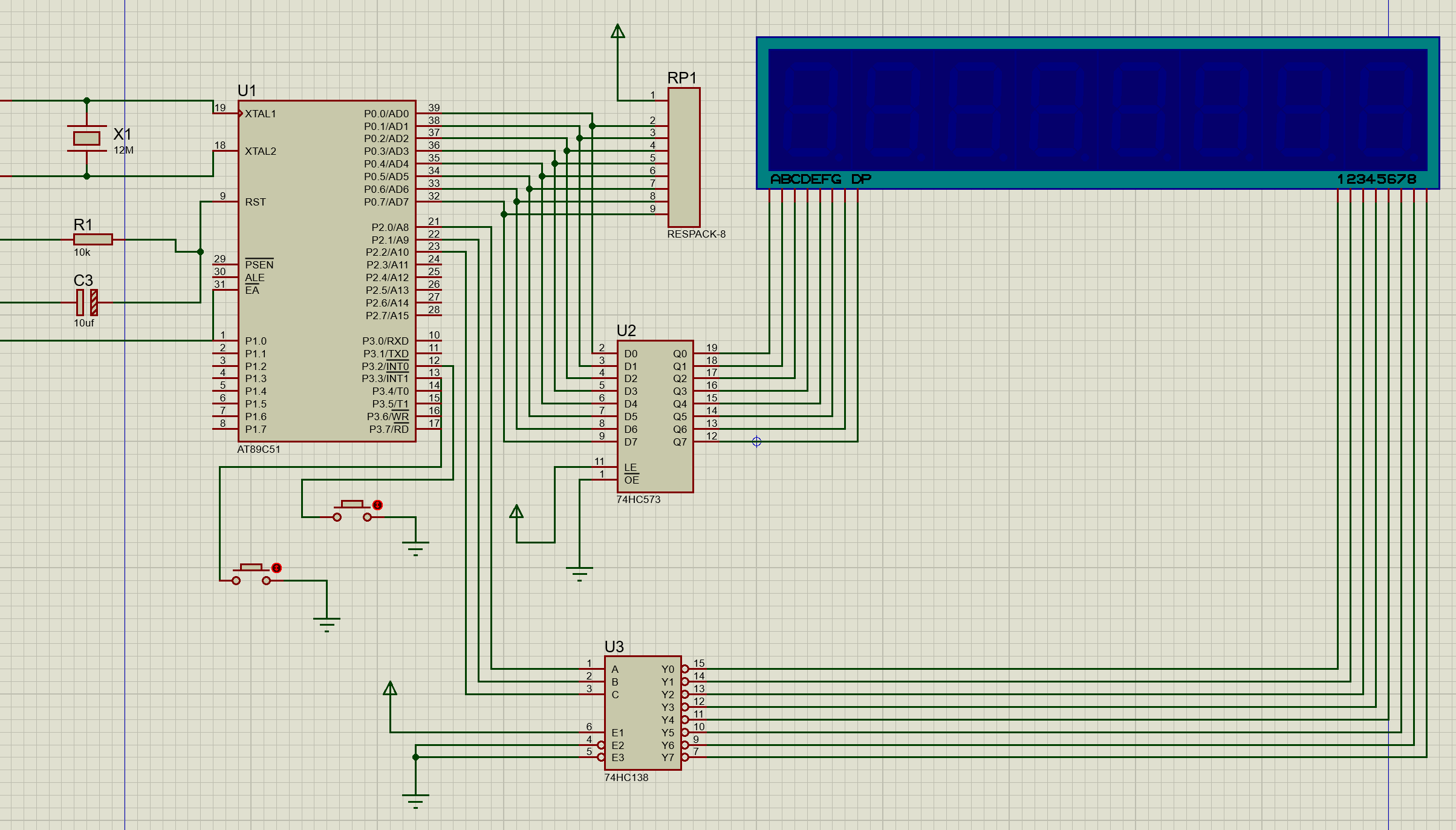This screenshot has height=830, width=1456.
Task: Click the ground symbol below U2 OE
Action: [579, 574]
